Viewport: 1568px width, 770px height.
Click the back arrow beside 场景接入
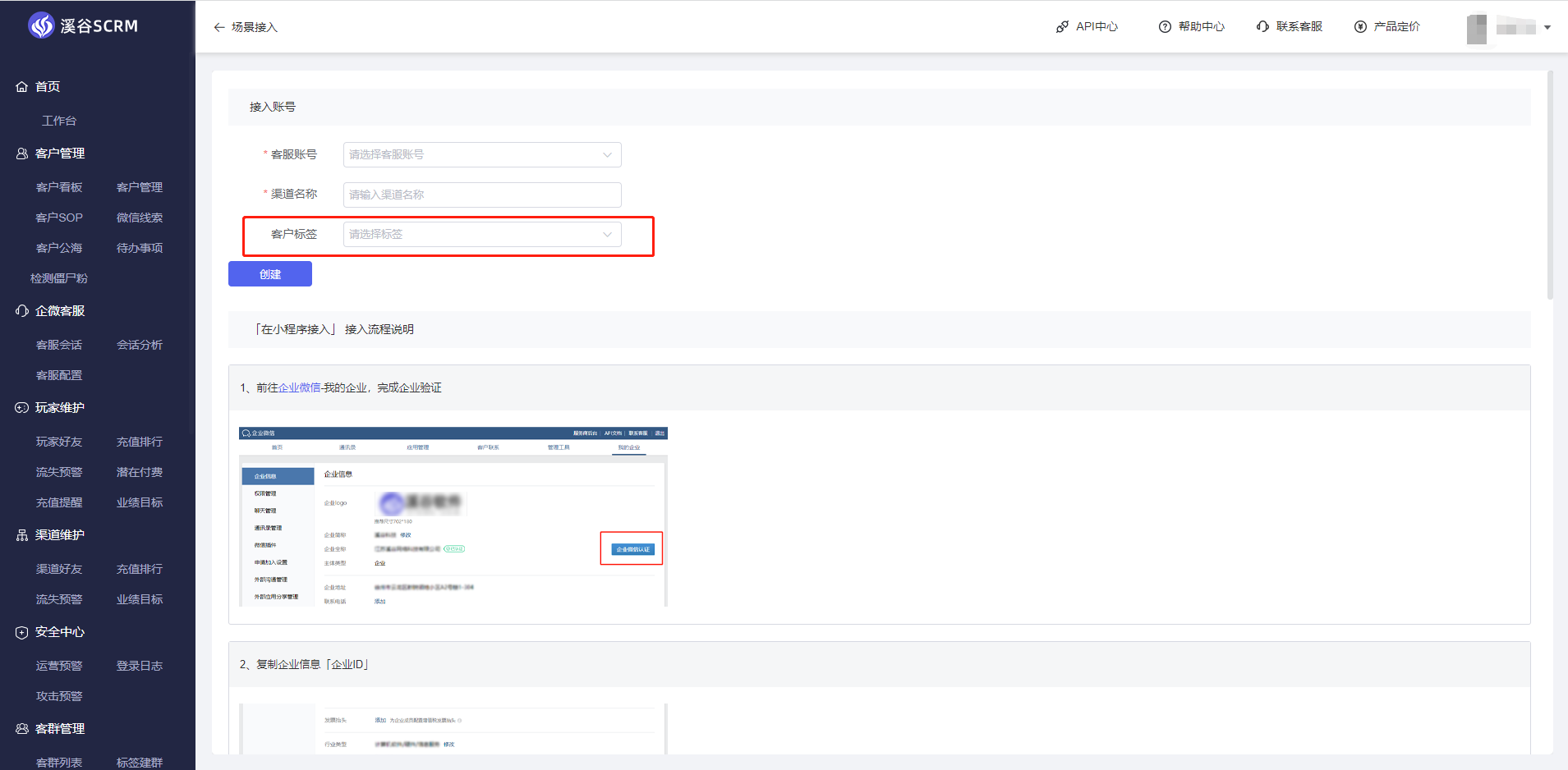[218, 27]
